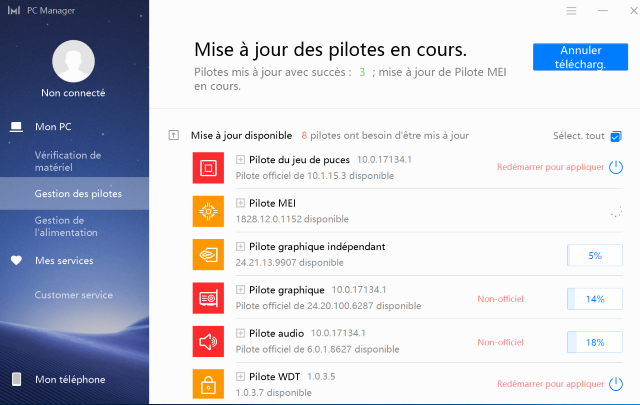Expand details of Pilote MEI
The image size is (640, 405).
(x=240, y=203)
